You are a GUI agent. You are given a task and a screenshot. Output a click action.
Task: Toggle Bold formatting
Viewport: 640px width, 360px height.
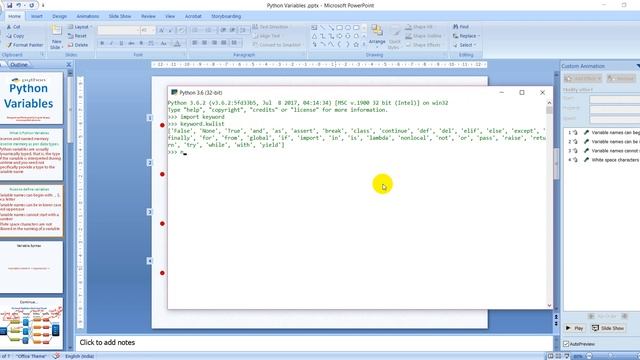point(102,43)
